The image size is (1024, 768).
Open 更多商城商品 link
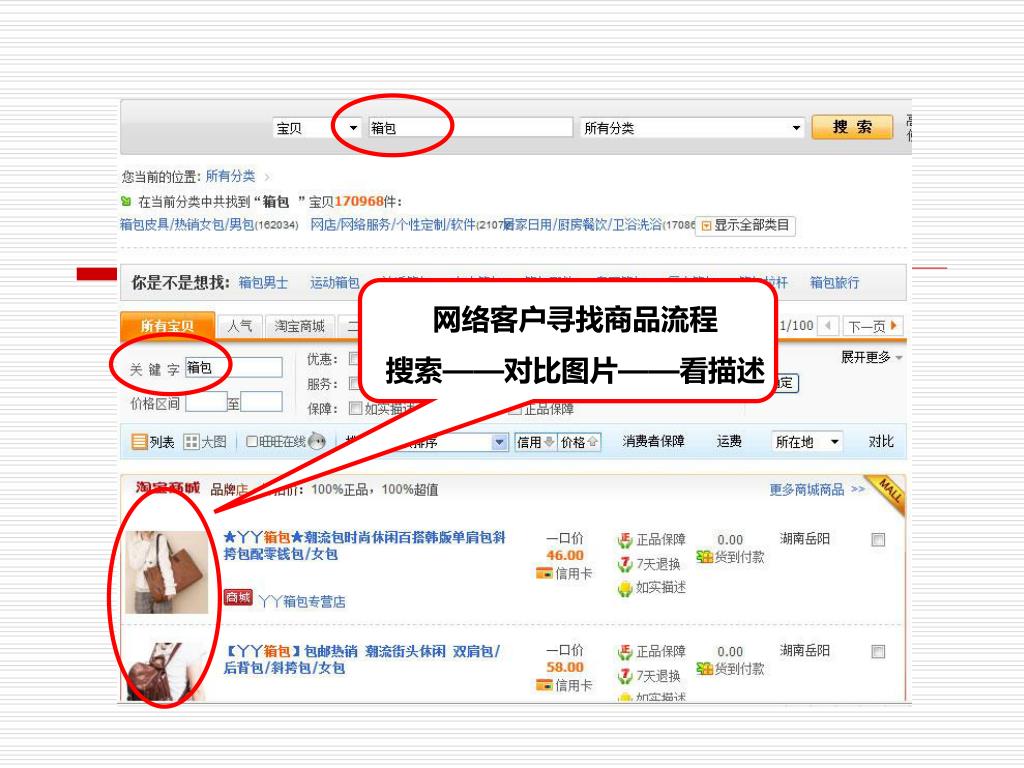pos(816,490)
